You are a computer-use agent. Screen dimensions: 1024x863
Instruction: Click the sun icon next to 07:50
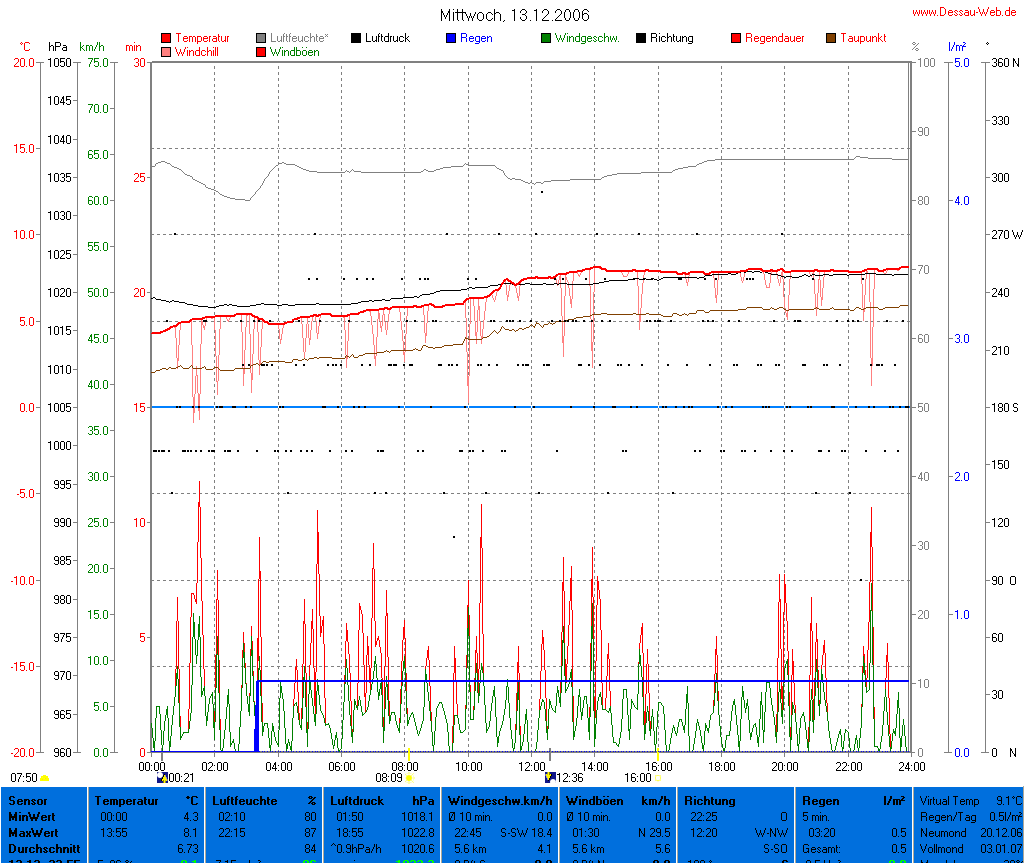click(45, 778)
